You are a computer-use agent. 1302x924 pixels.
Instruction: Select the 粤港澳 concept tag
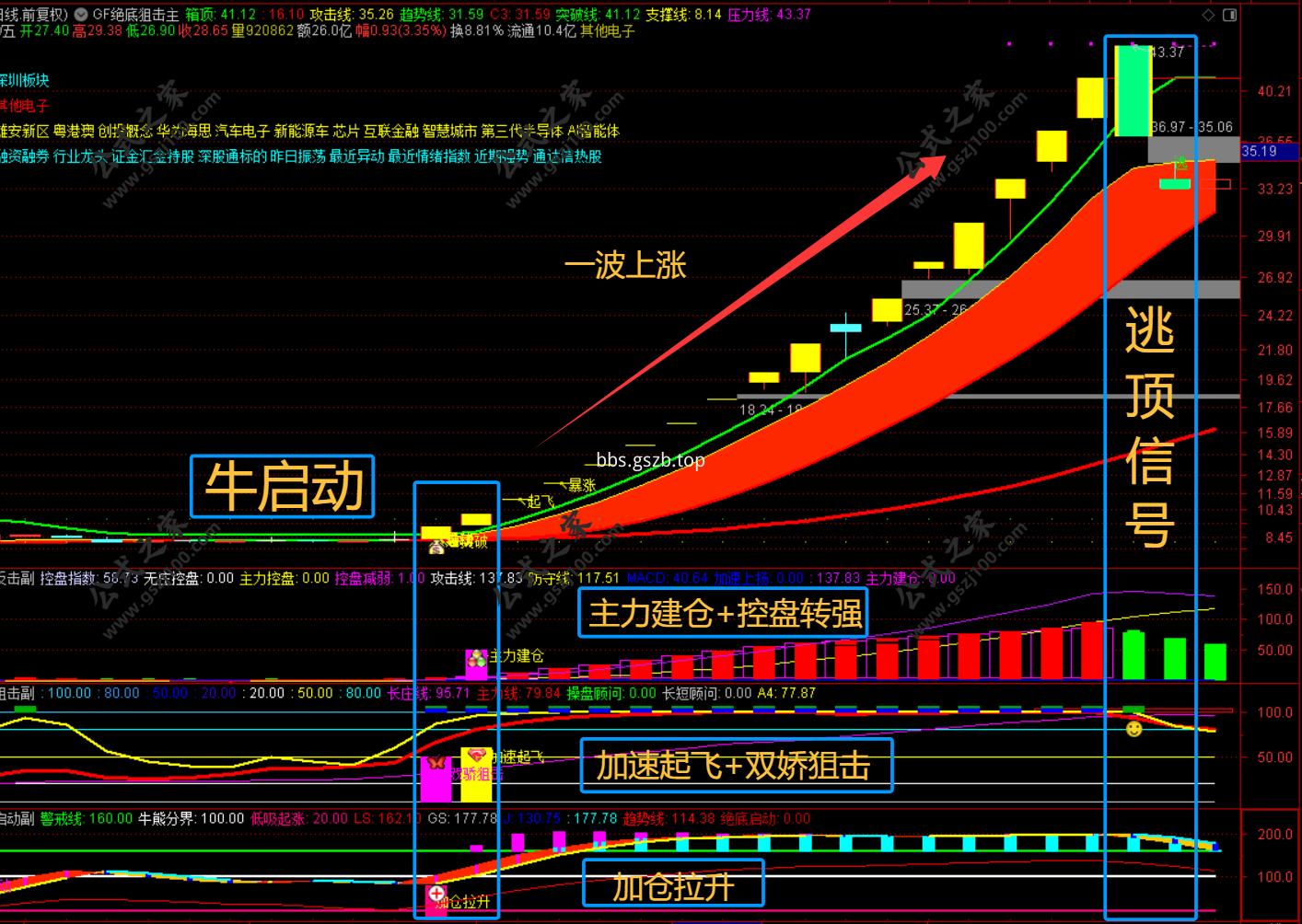(74, 132)
